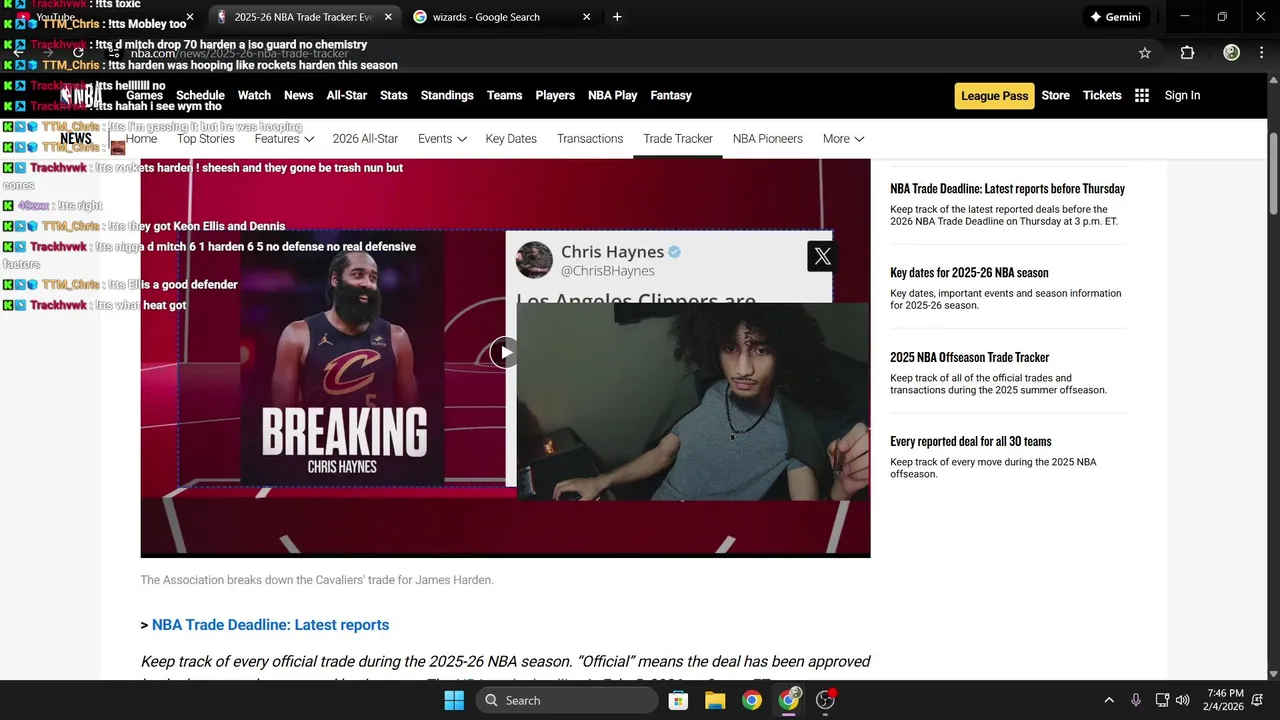The height and width of the screenshot is (720, 1280).
Task: Click Sign In on NBA header
Action: (1182, 95)
